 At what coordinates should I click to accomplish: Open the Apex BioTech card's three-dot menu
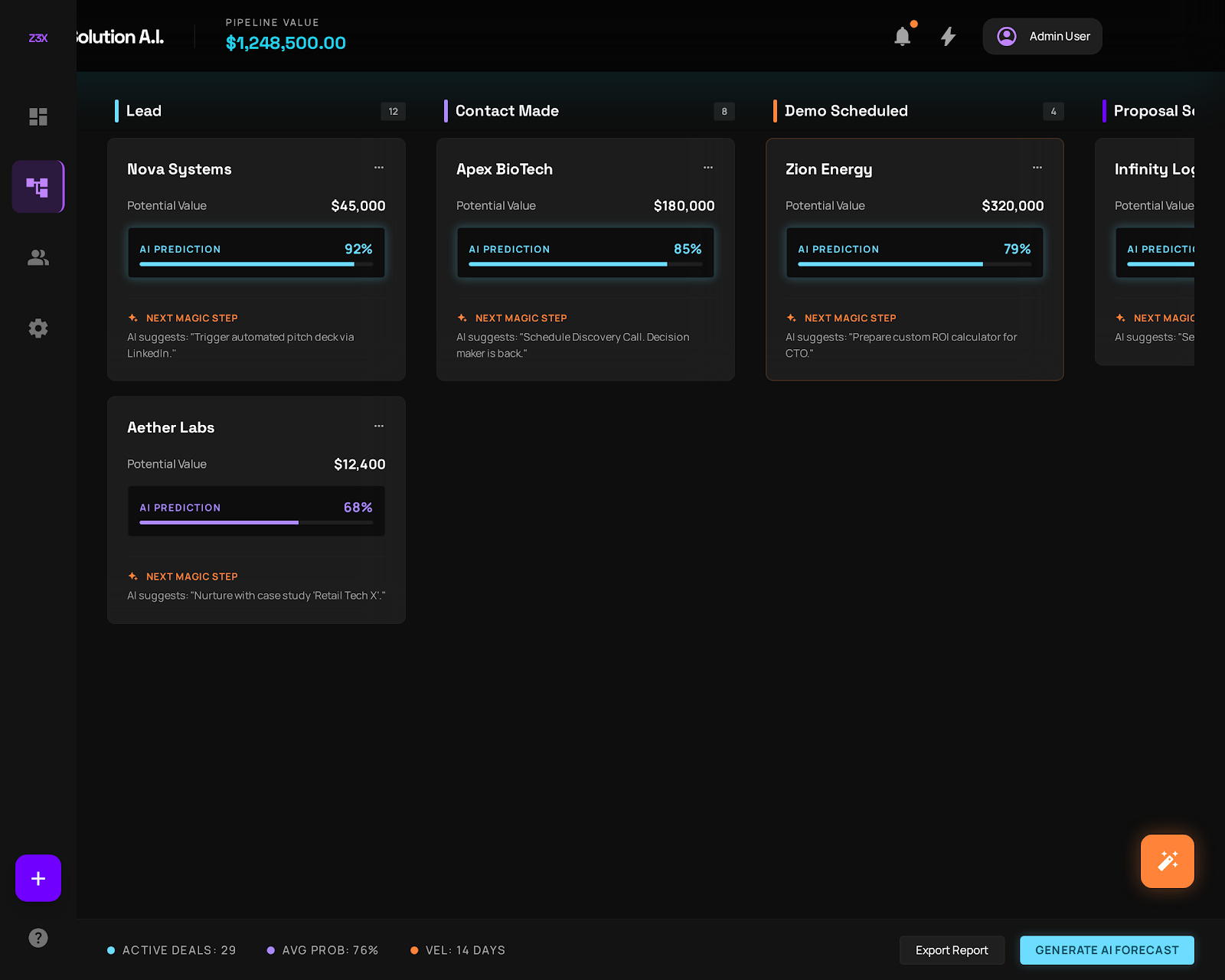(707, 168)
